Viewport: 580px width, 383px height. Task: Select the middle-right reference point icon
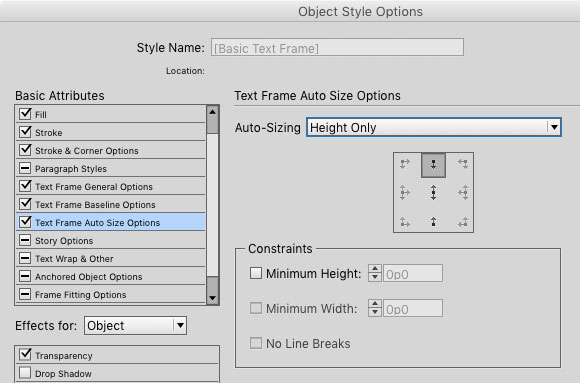pos(463,192)
